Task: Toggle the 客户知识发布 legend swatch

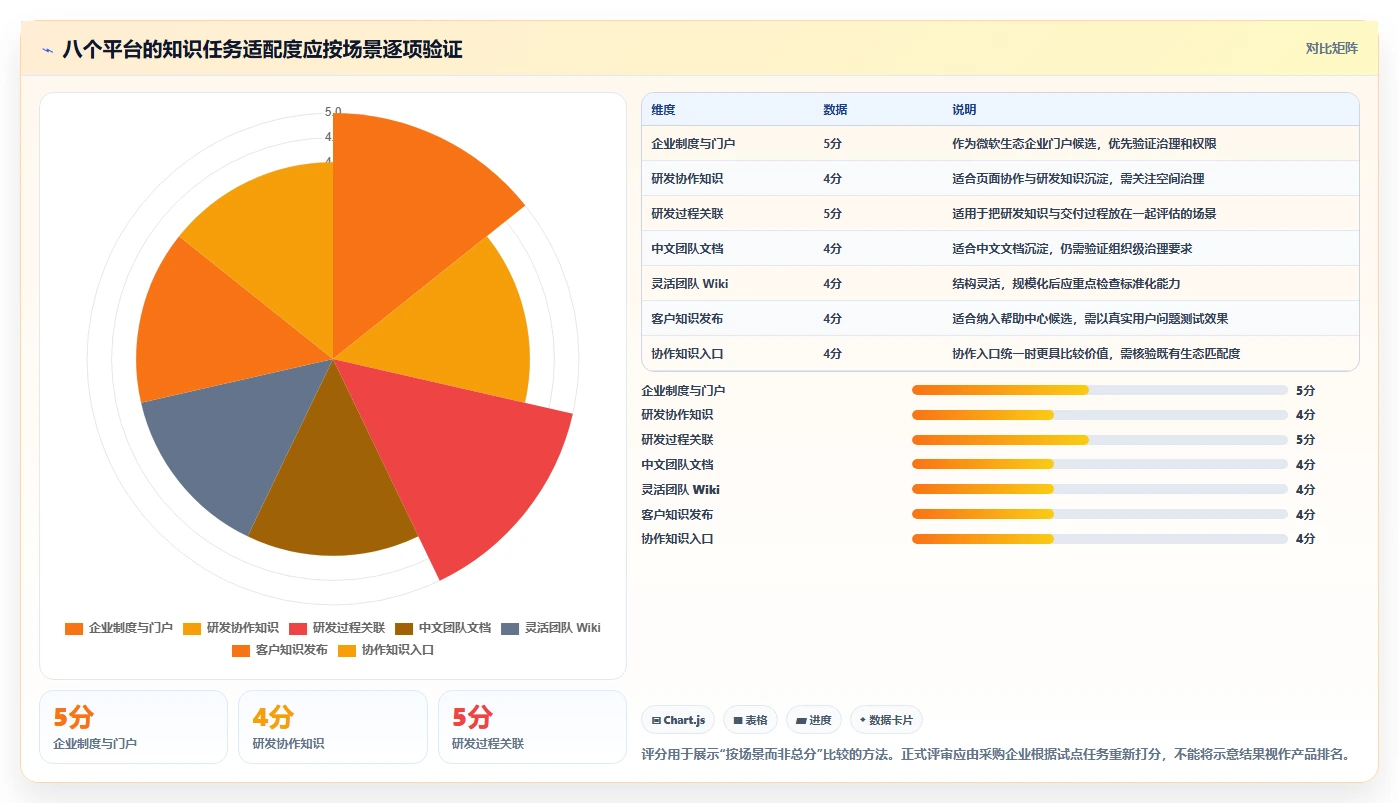Action: (x=241, y=650)
